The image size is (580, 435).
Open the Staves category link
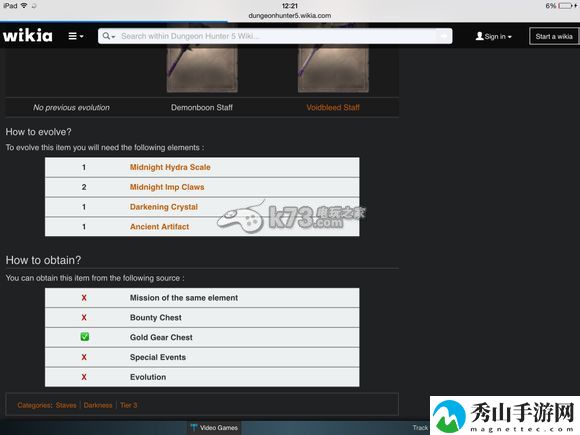(x=66, y=405)
